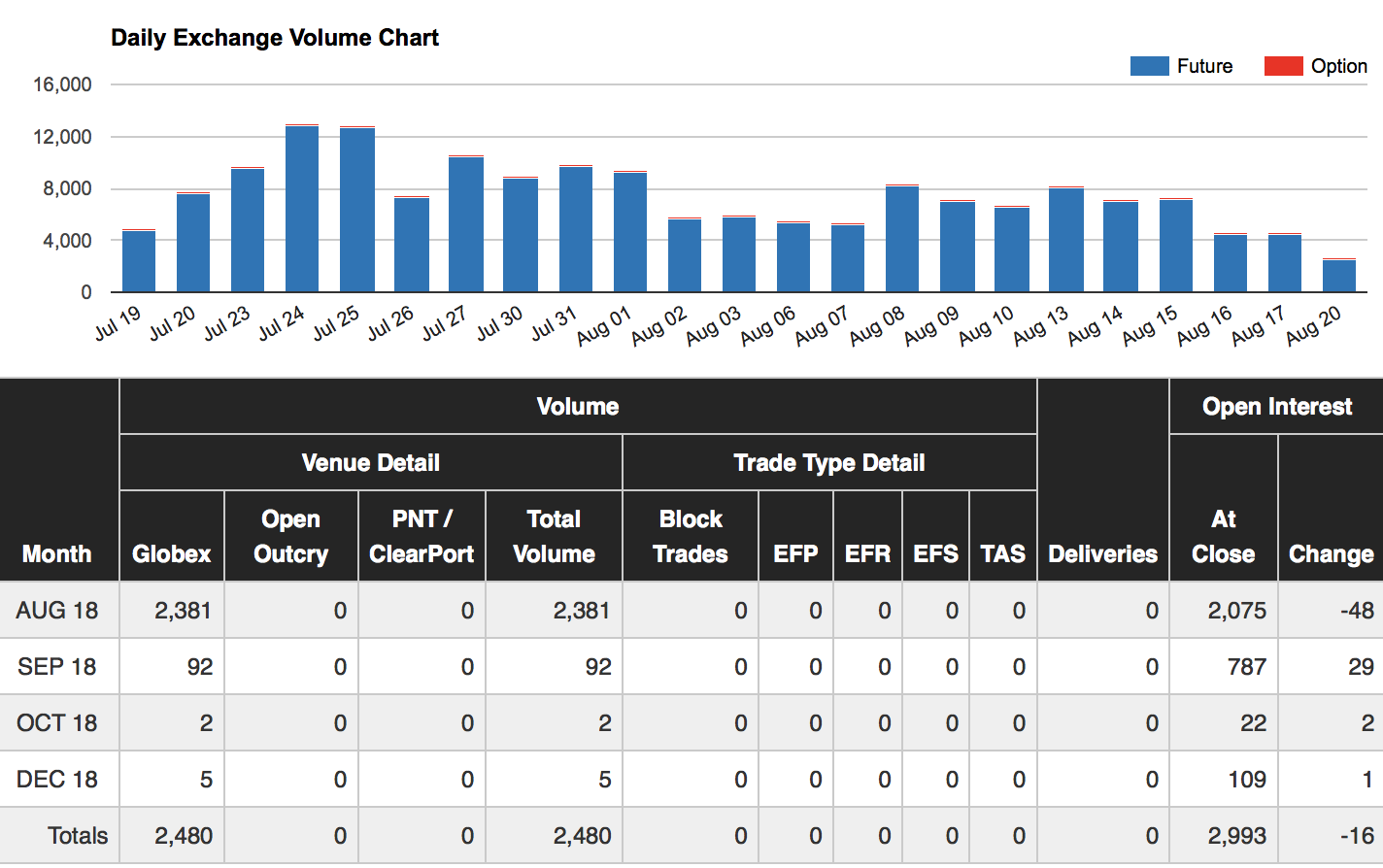
Task: Click AUG 18 At Close value 2,075
Action: point(1237,611)
